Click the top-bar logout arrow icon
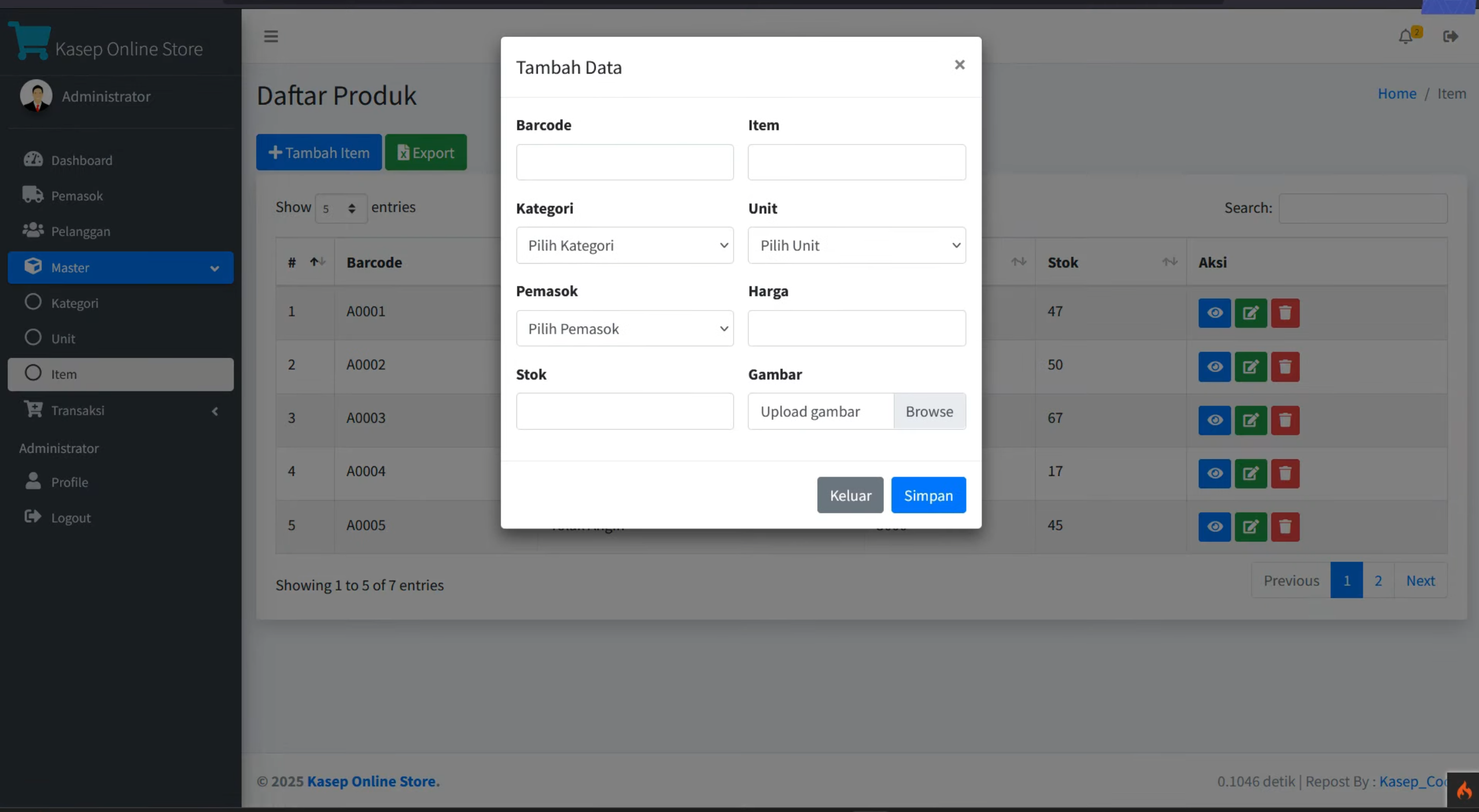Screen dimensions: 1479x812 [x=1450, y=36]
